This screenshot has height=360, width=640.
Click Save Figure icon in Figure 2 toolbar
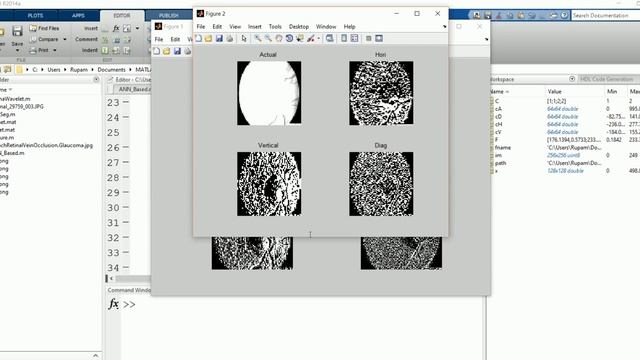pos(219,38)
